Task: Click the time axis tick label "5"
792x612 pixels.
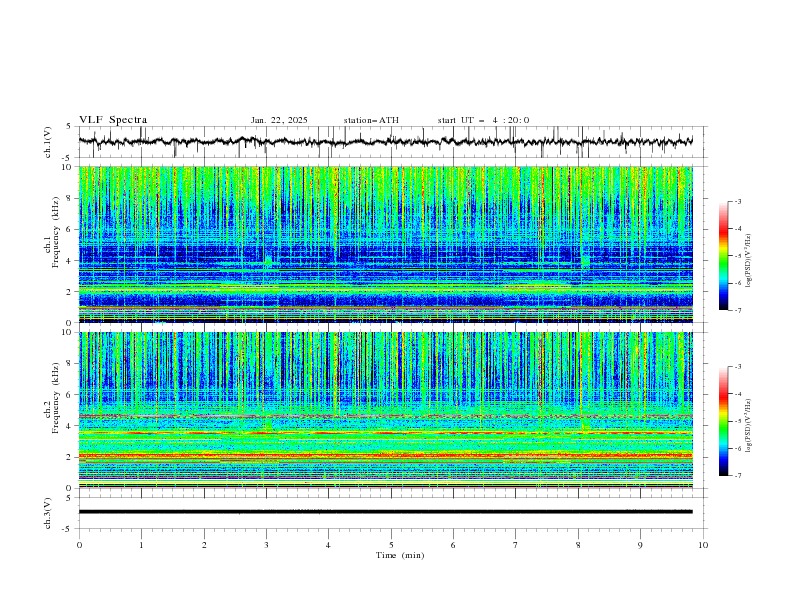Action: pyautogui.click(x=391, y=545)
